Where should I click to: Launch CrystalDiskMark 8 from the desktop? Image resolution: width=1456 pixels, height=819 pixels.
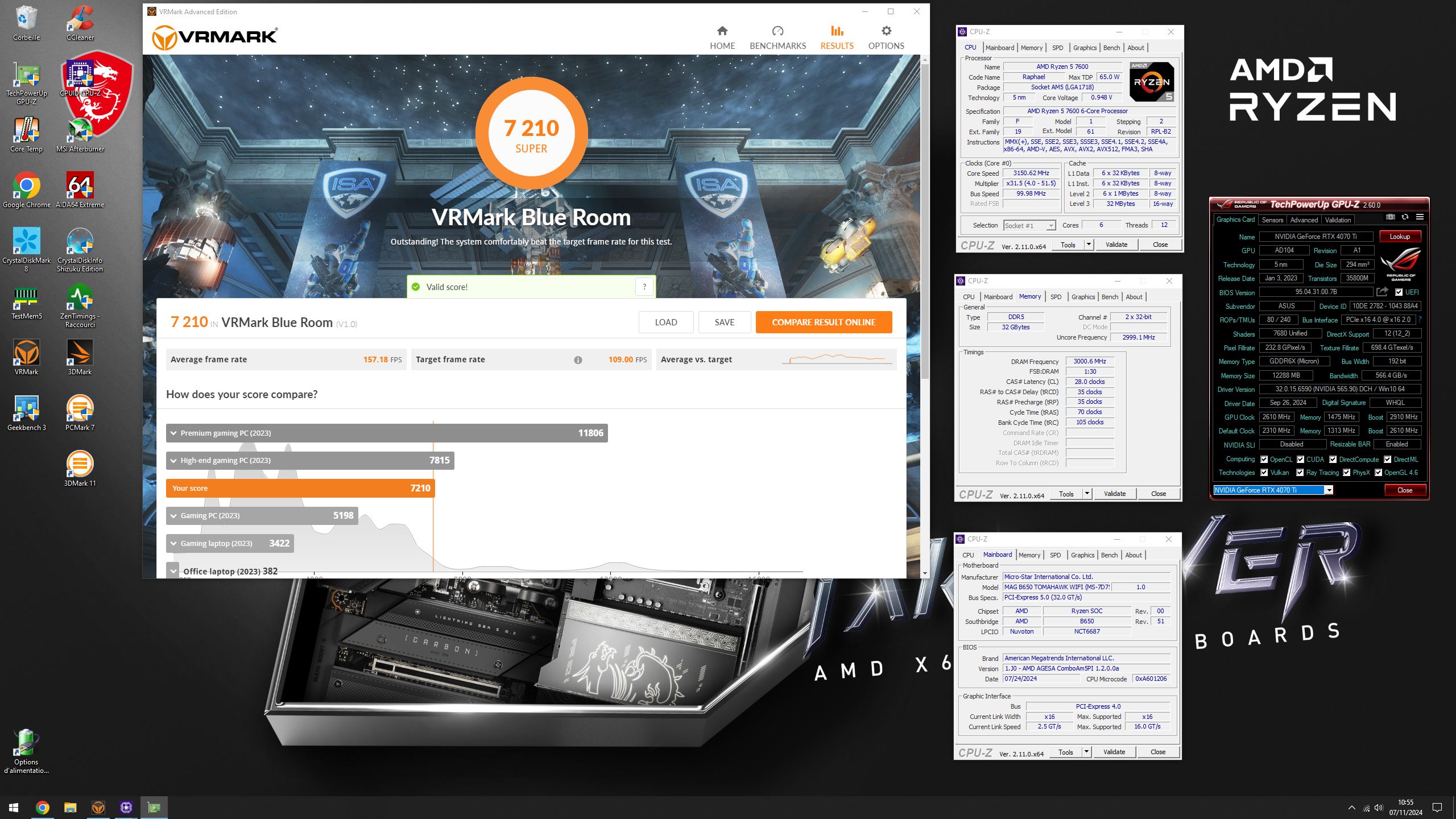tap(26, 250)
